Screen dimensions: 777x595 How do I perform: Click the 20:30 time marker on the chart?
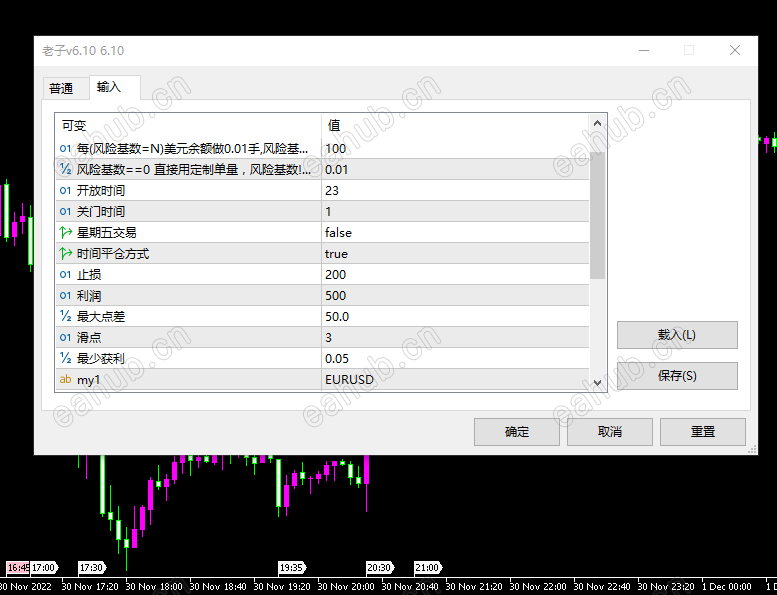380,567
